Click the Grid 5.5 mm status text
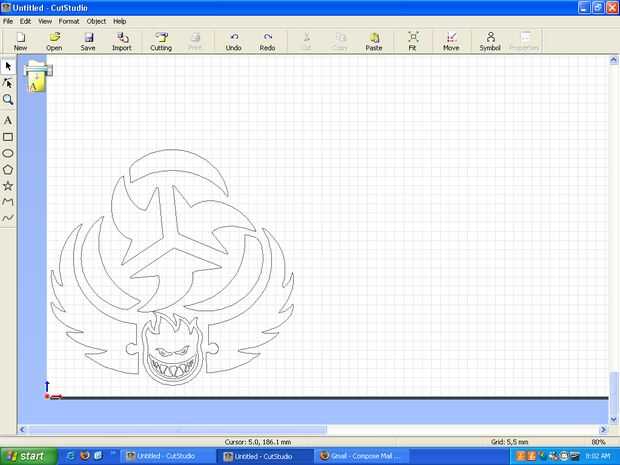This screenshot has width=620, height=465. pyautogui.click(x=510, y=442)
